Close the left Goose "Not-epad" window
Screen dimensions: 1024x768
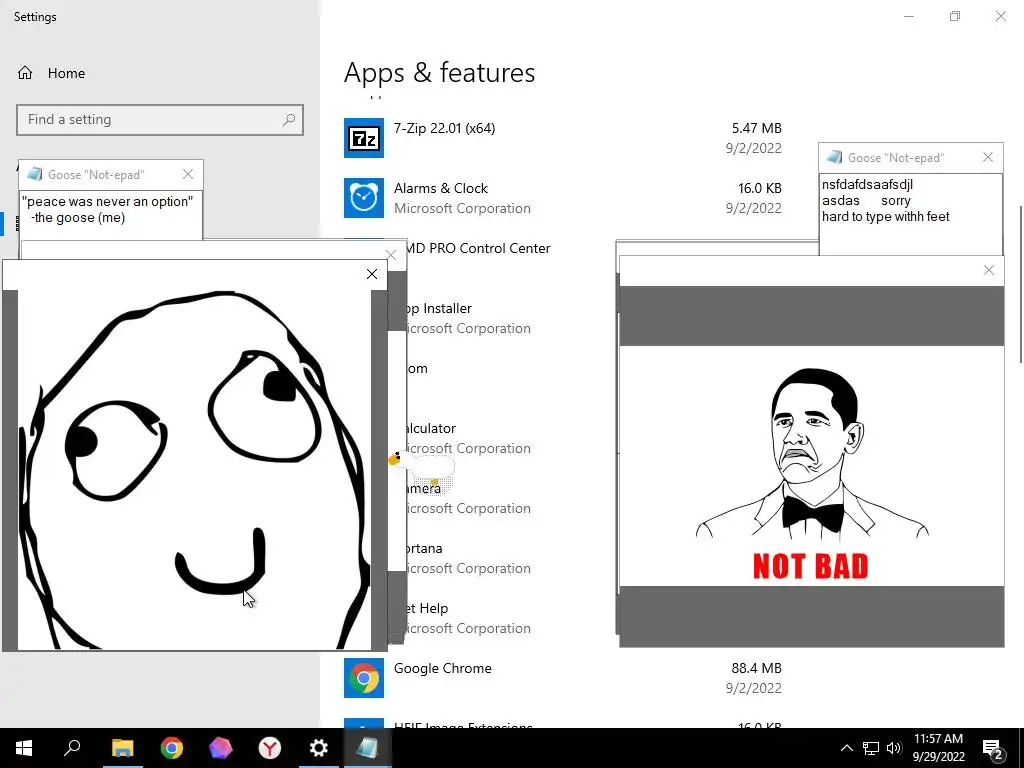(x=188, y=174)
